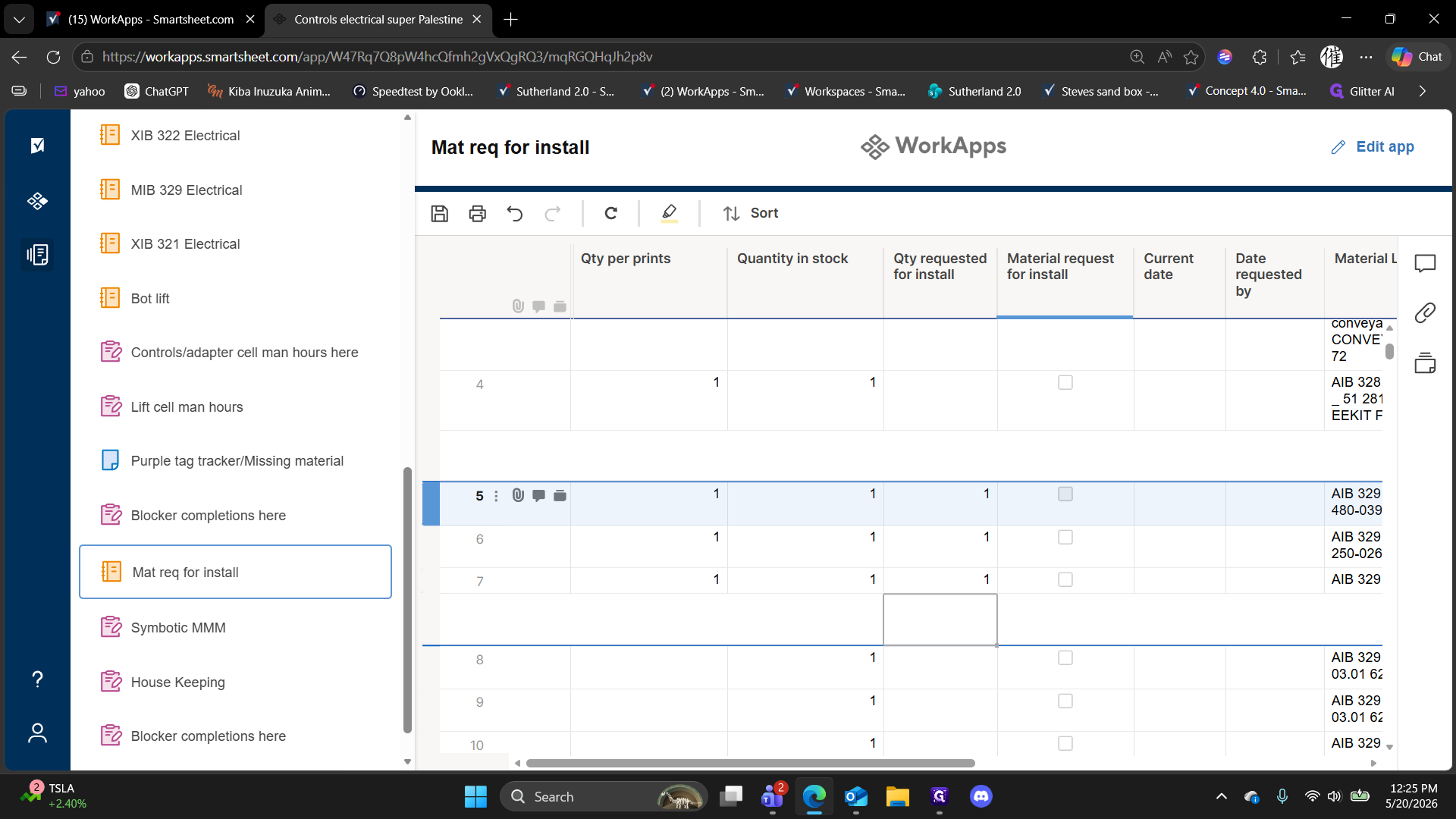Select row number 6
Screen dimensions: 1456x819
[x=479, y=539]
